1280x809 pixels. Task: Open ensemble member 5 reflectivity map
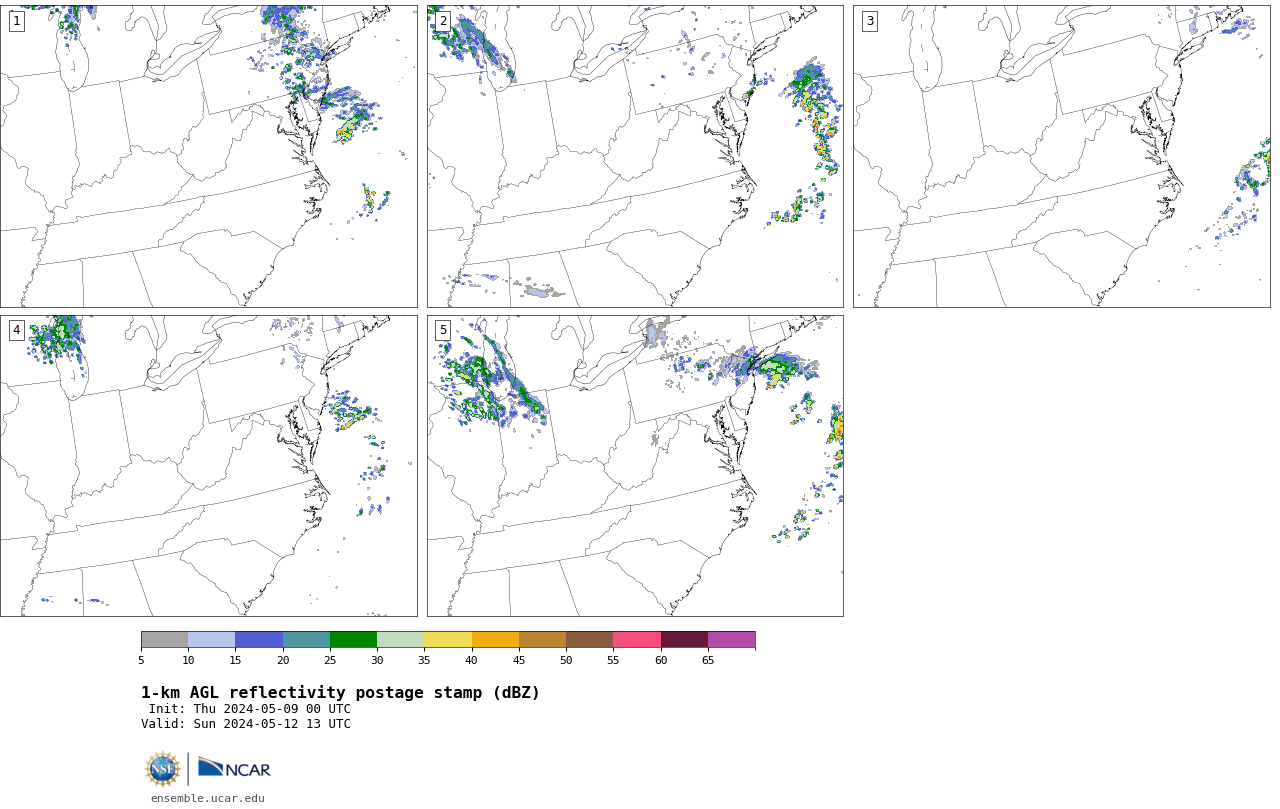635,466
